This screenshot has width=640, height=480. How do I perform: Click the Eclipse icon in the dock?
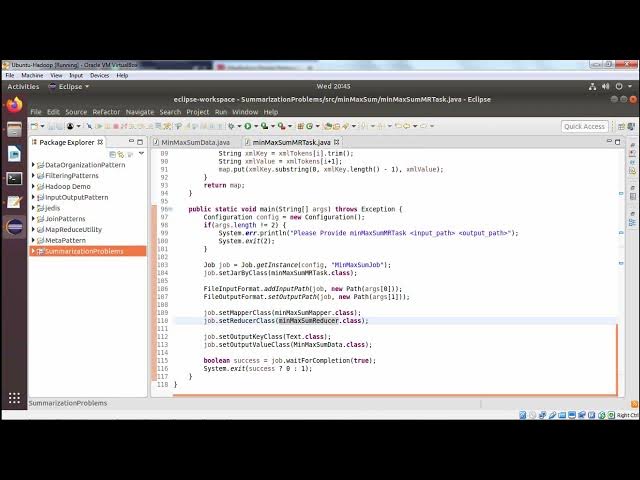(15, 227)
